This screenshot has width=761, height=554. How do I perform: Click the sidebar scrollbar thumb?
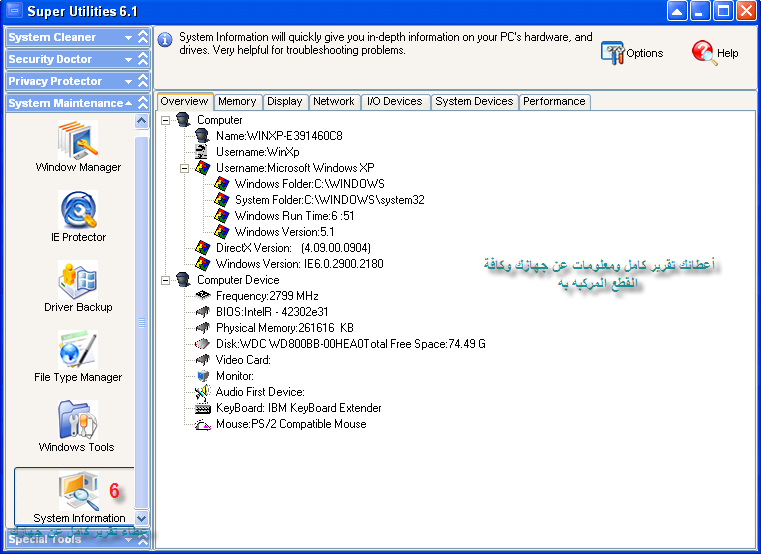(141, 322)
